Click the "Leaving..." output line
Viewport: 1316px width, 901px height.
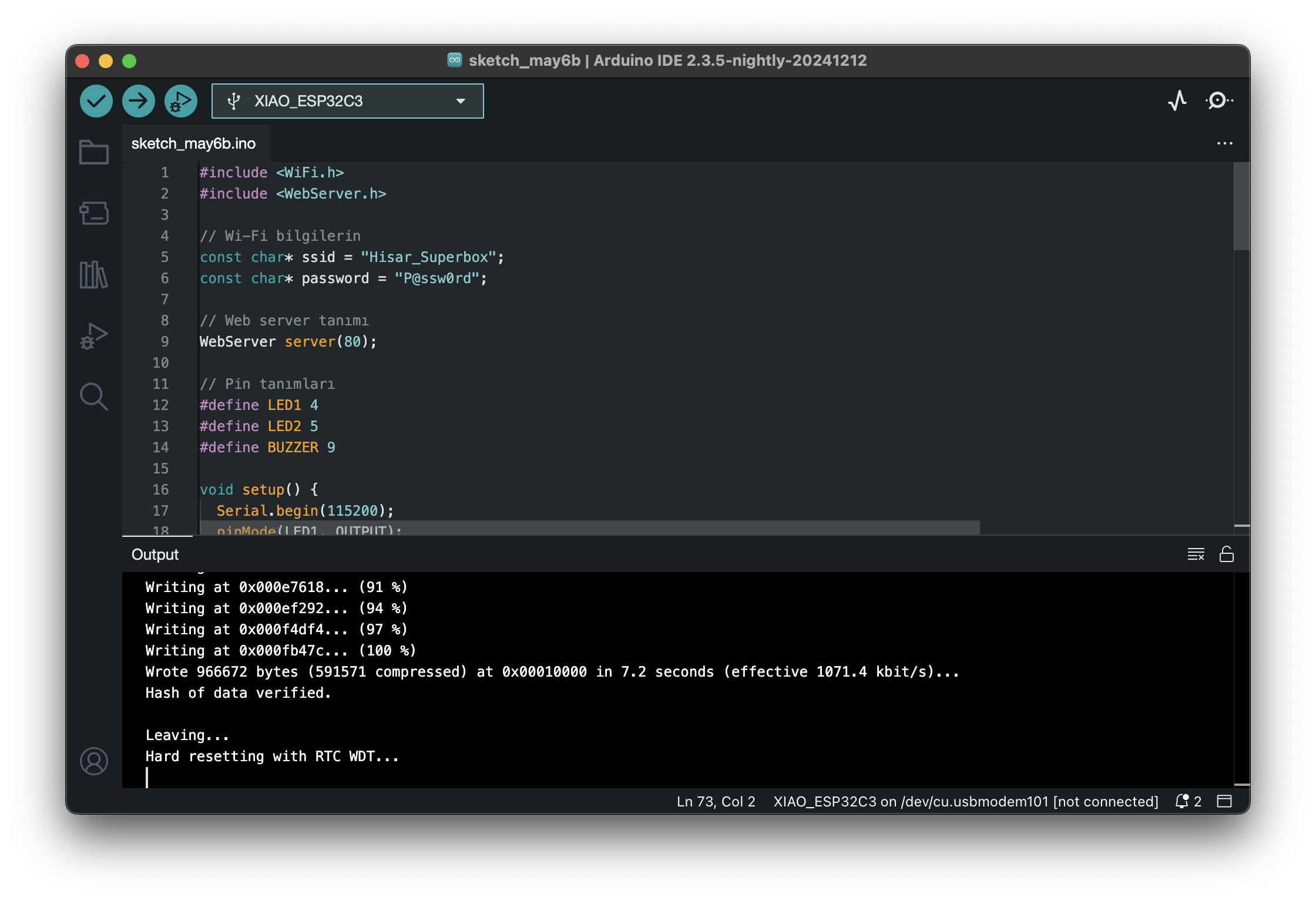tap(187, 735)
